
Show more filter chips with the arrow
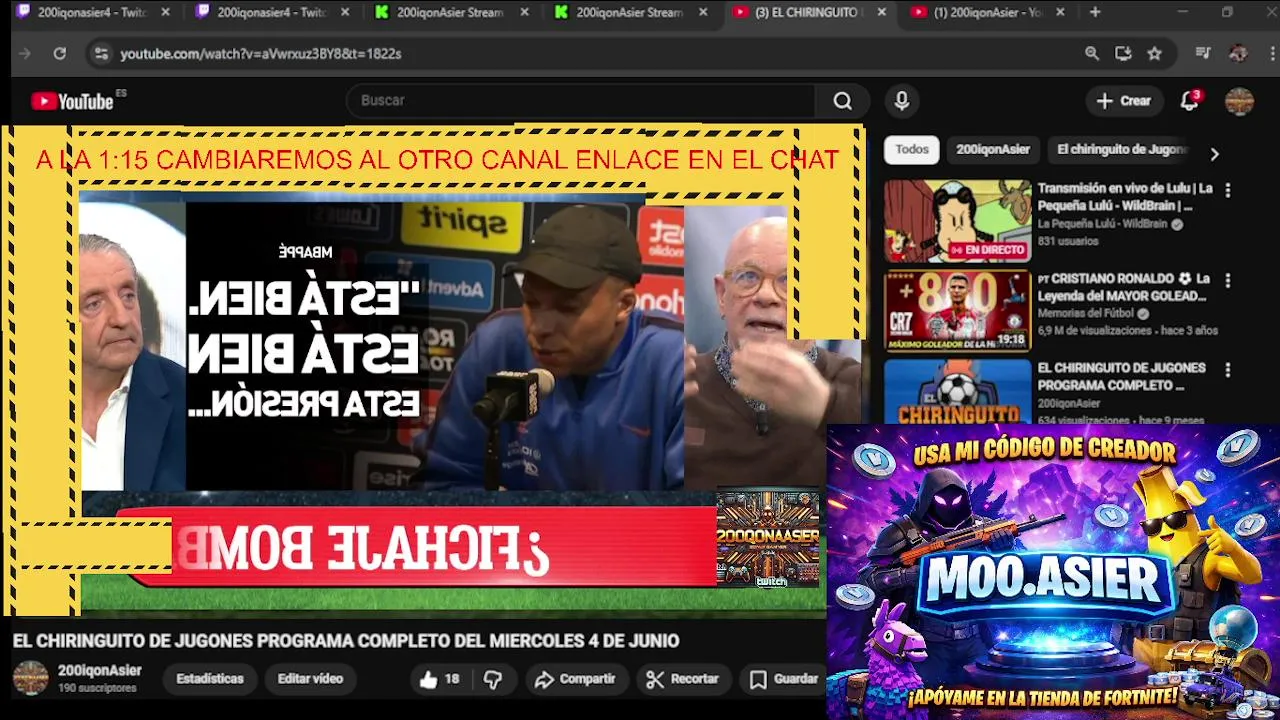click(1214, 154)
